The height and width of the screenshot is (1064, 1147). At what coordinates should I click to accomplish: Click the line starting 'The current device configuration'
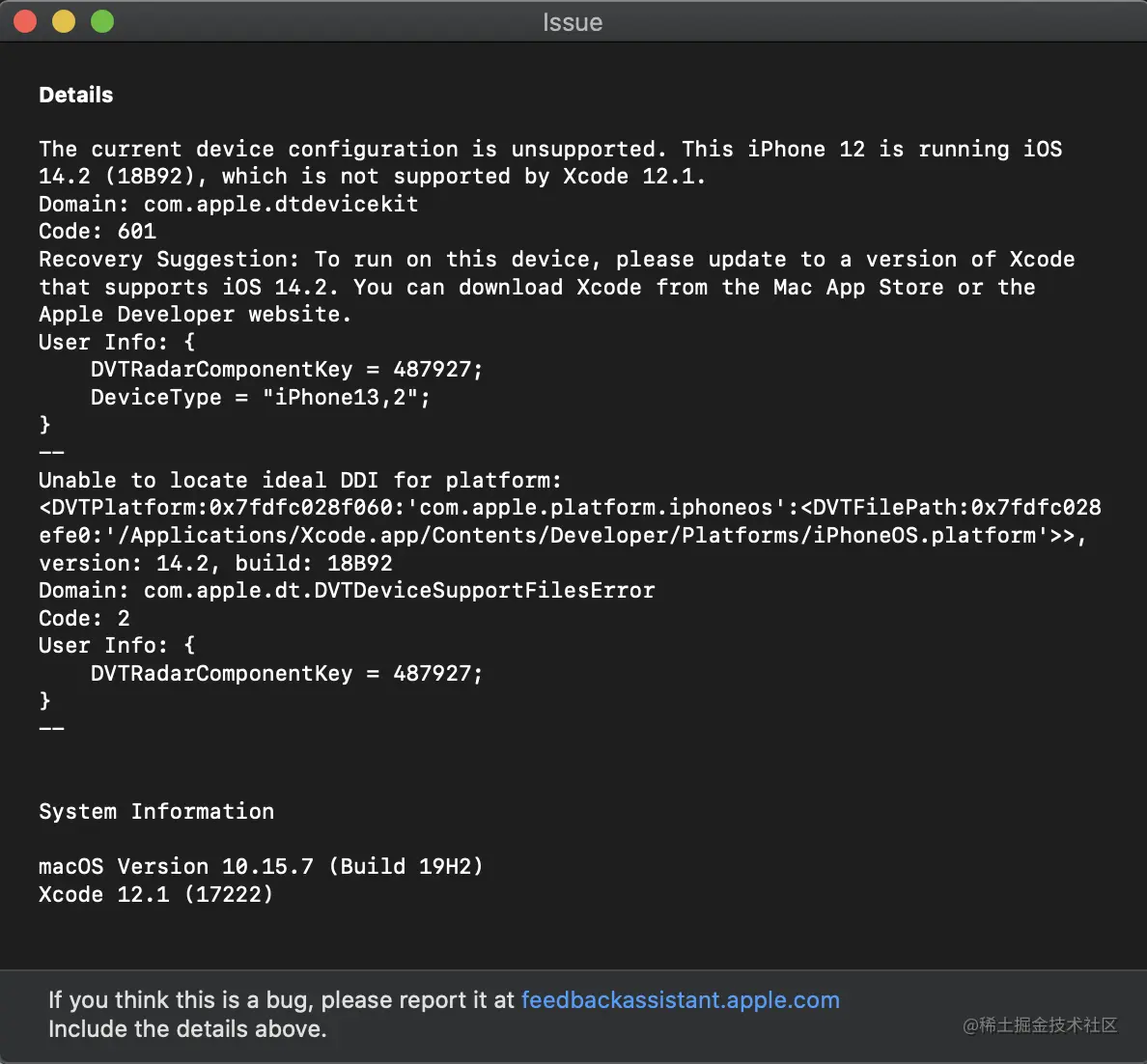(551, 150)
